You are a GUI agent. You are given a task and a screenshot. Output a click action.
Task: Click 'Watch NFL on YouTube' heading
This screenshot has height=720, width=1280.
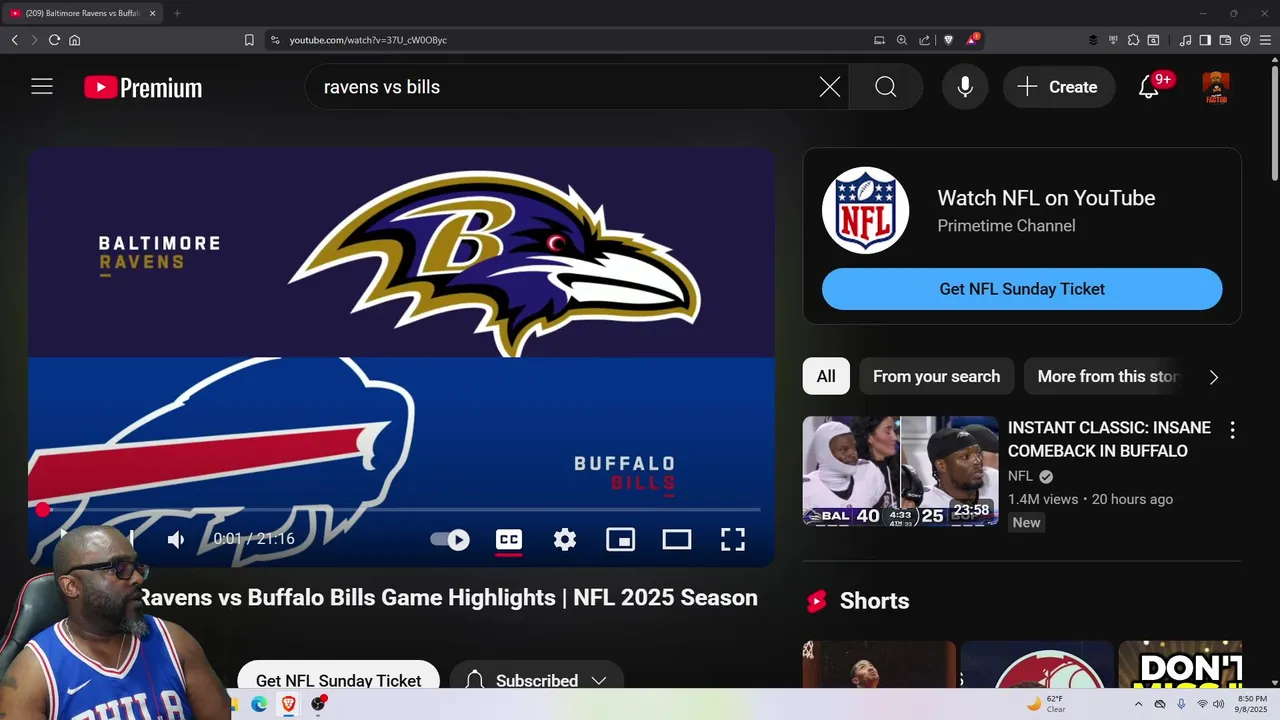click(1046, 198)
